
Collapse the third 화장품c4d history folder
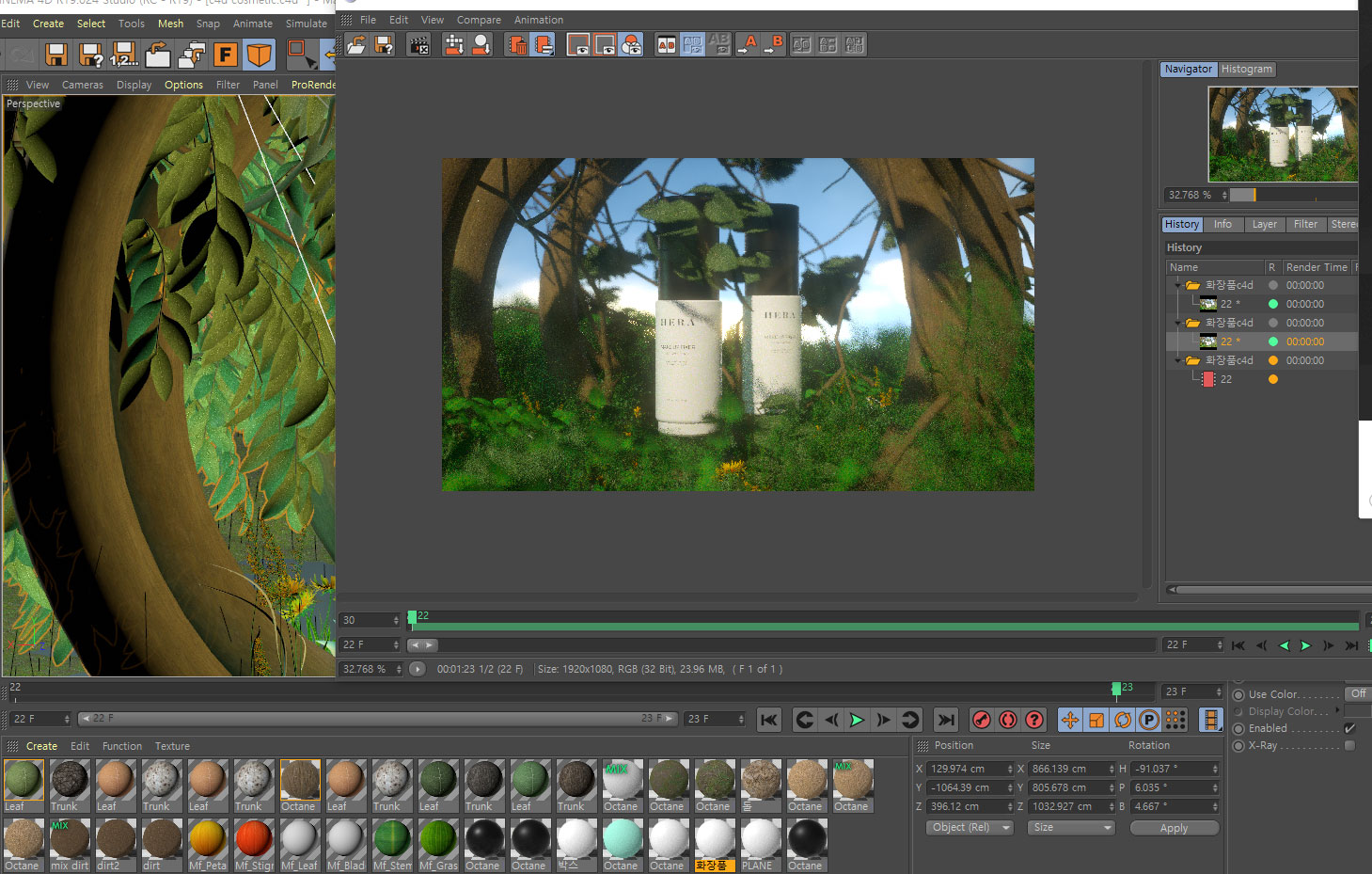[x=1176, y=360]
